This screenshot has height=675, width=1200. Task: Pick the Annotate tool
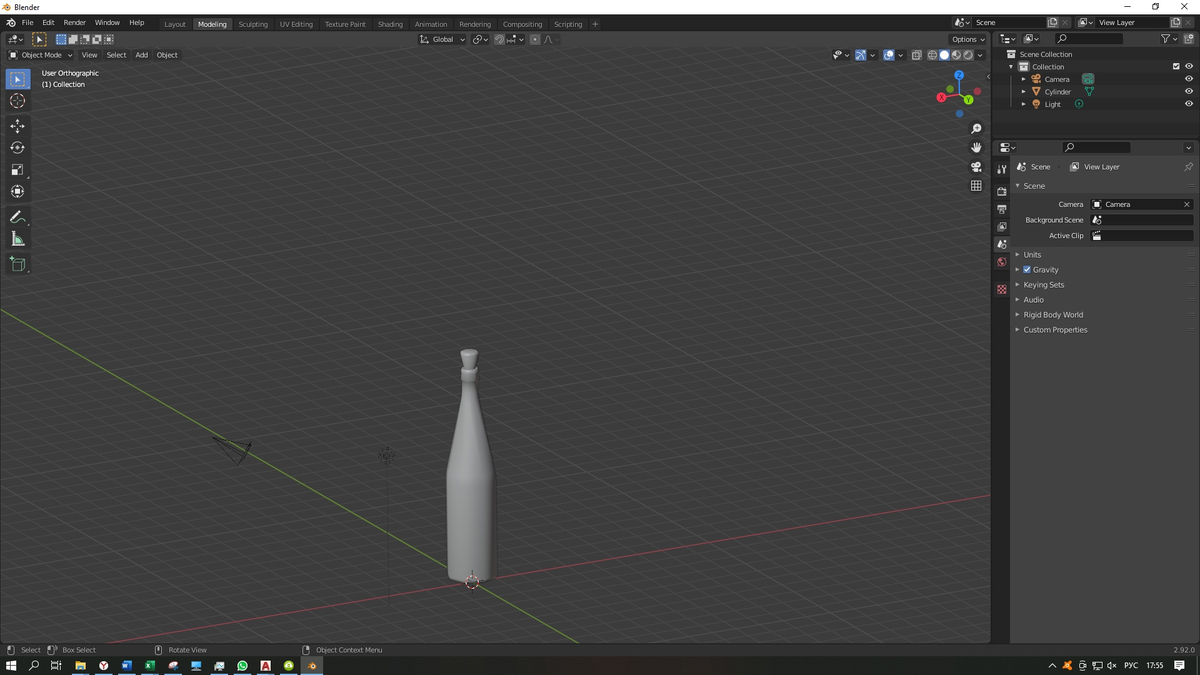pyautogui.click(x=18, y=217)
